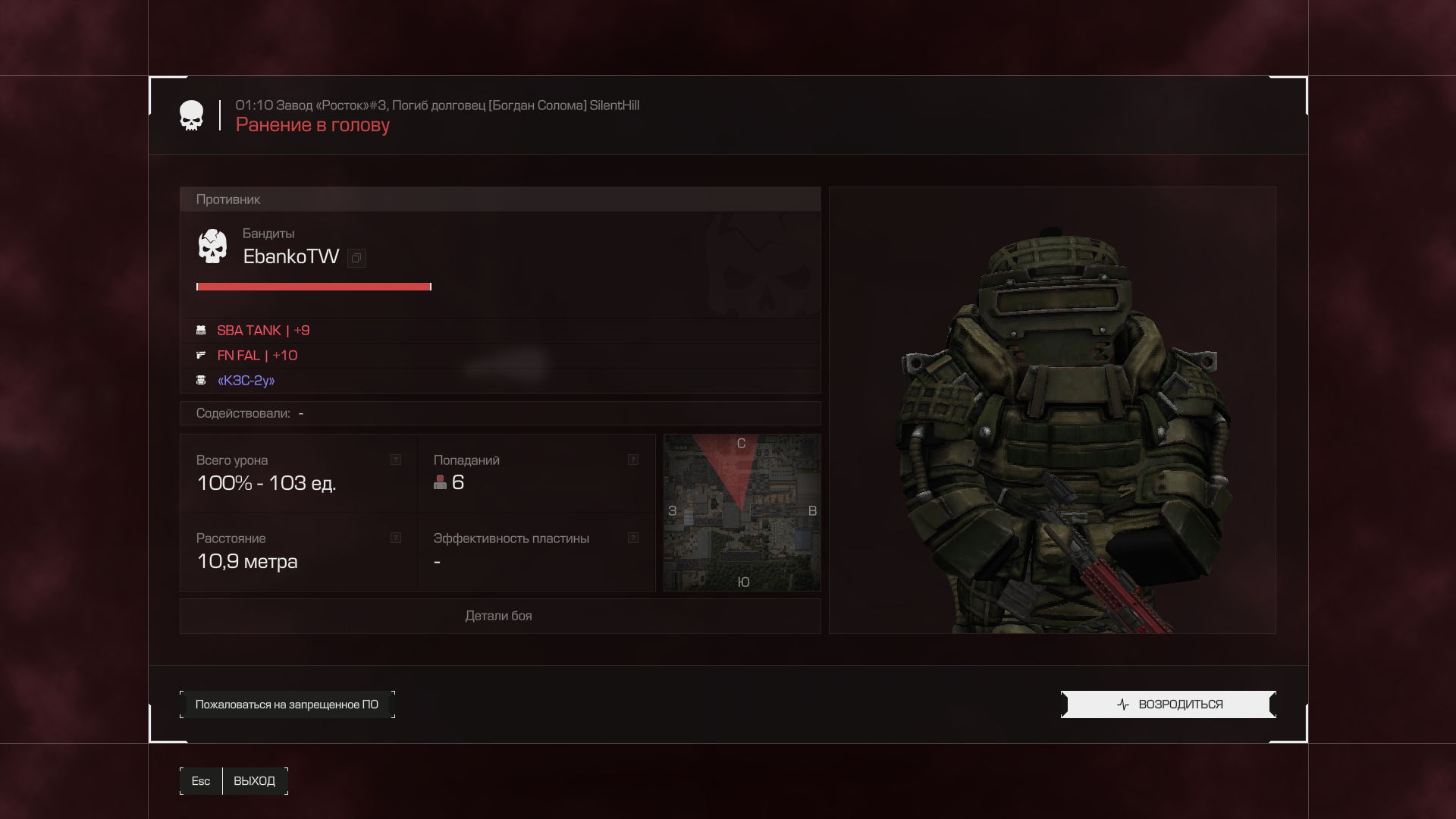Click the Бандиты faction label
Image resolution: width=1456 pixels, height=819 pixels.
tap(268, 234)
